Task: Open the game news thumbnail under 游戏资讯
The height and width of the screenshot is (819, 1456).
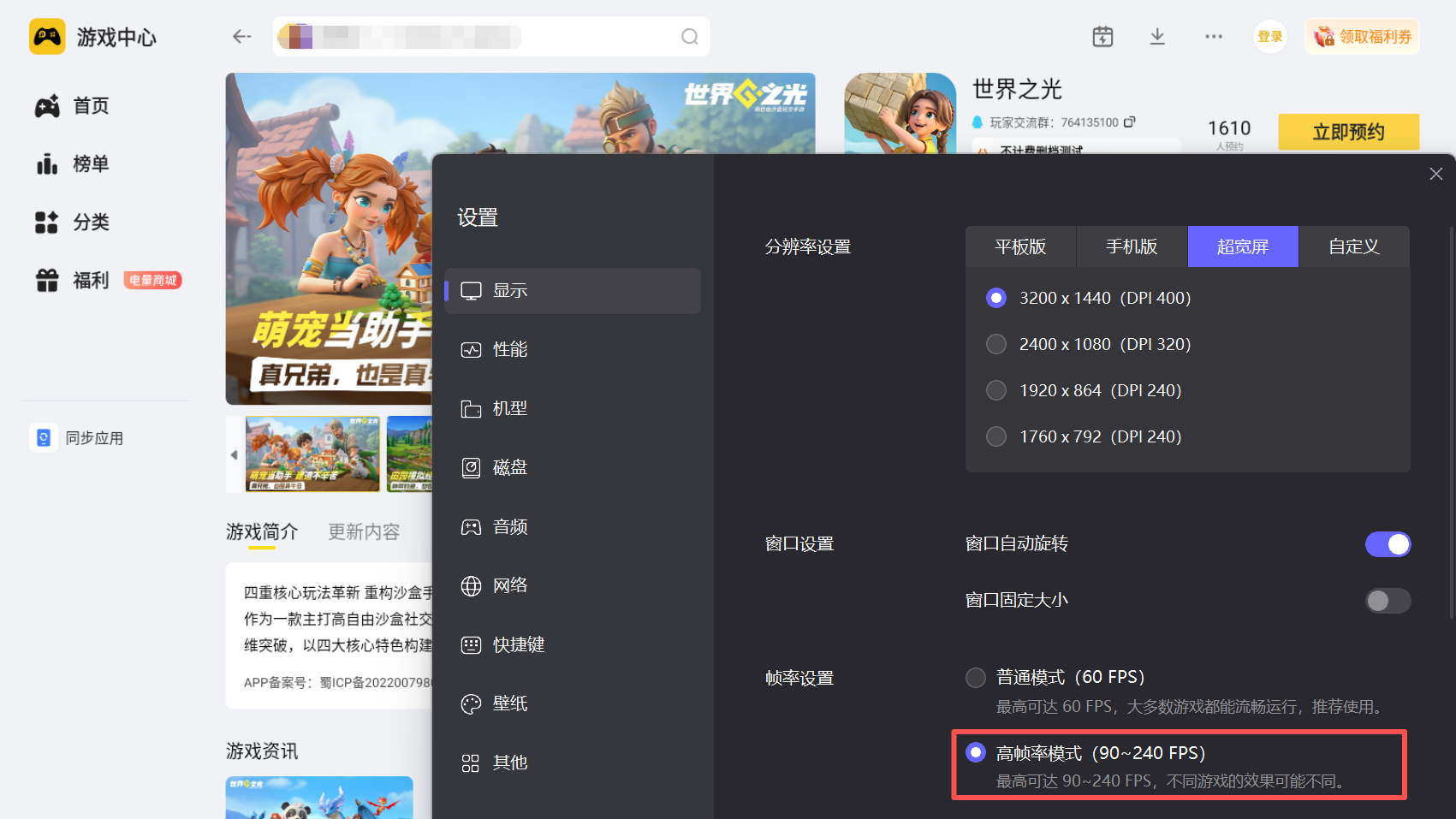Action: tap(319, 798)
